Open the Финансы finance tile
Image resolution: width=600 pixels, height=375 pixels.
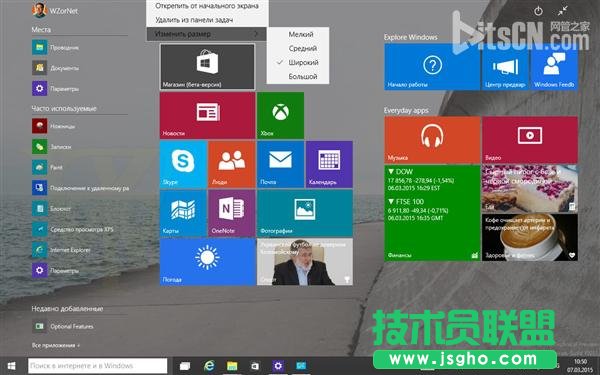point(432,213)
